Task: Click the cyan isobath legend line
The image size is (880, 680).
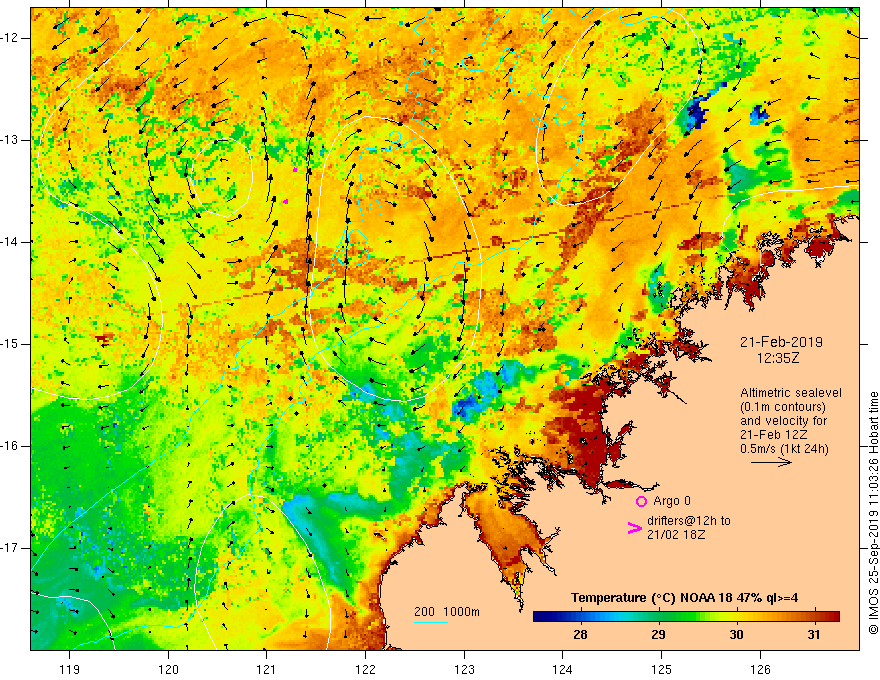Action: [431, 622]
